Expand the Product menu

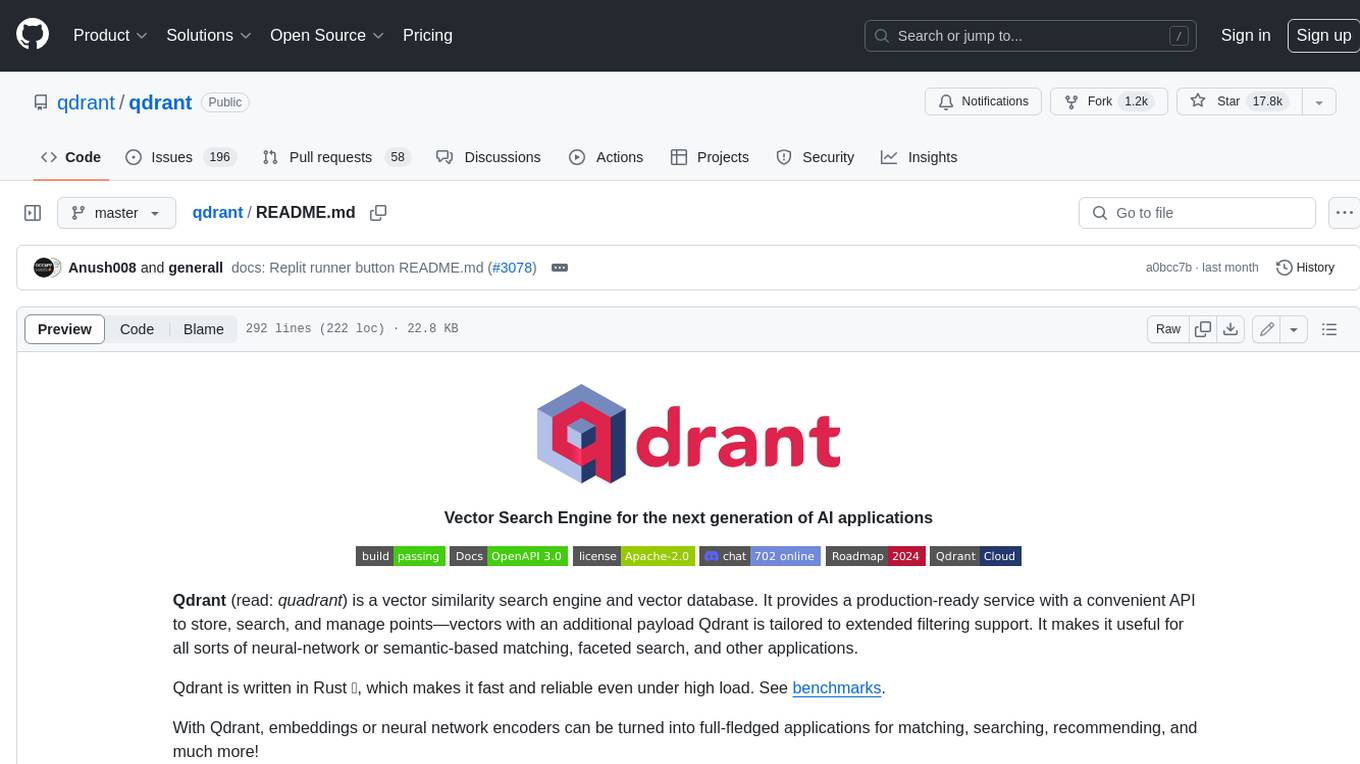pyautogui.click(x=111, y=35)
